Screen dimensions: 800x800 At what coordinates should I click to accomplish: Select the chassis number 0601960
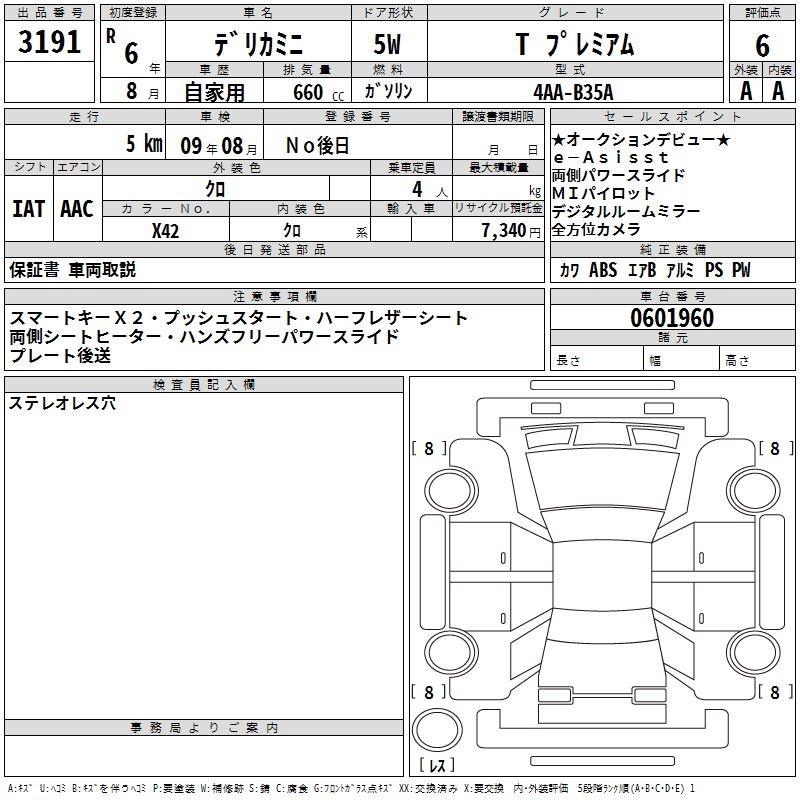click(x=672, y=318)
